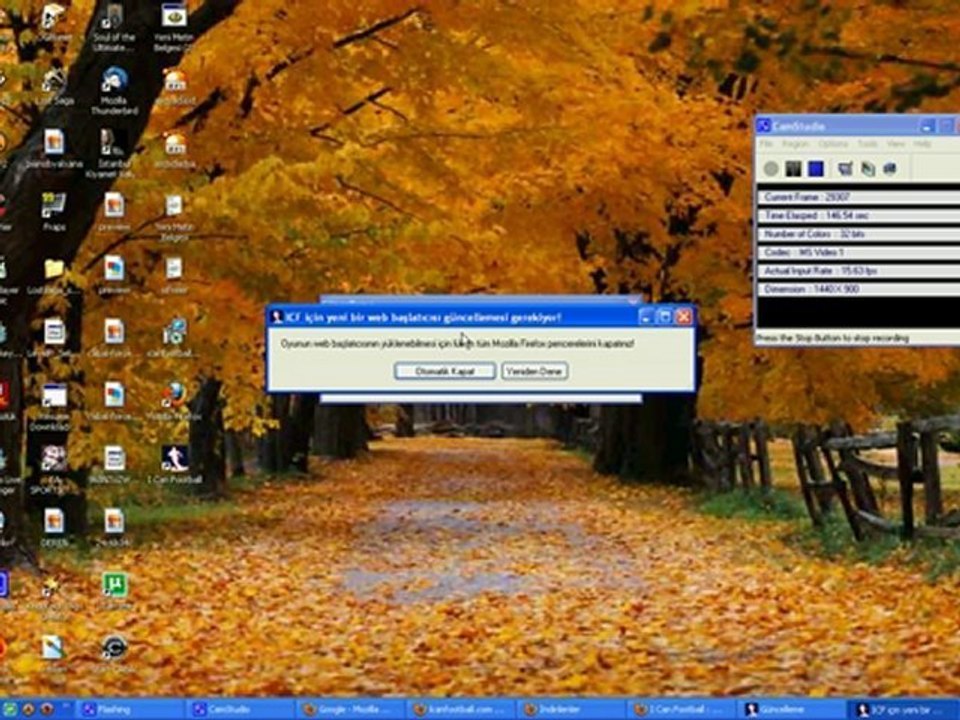
Task: Open the CamStudio Tools menu
Action: click(868, 144)
